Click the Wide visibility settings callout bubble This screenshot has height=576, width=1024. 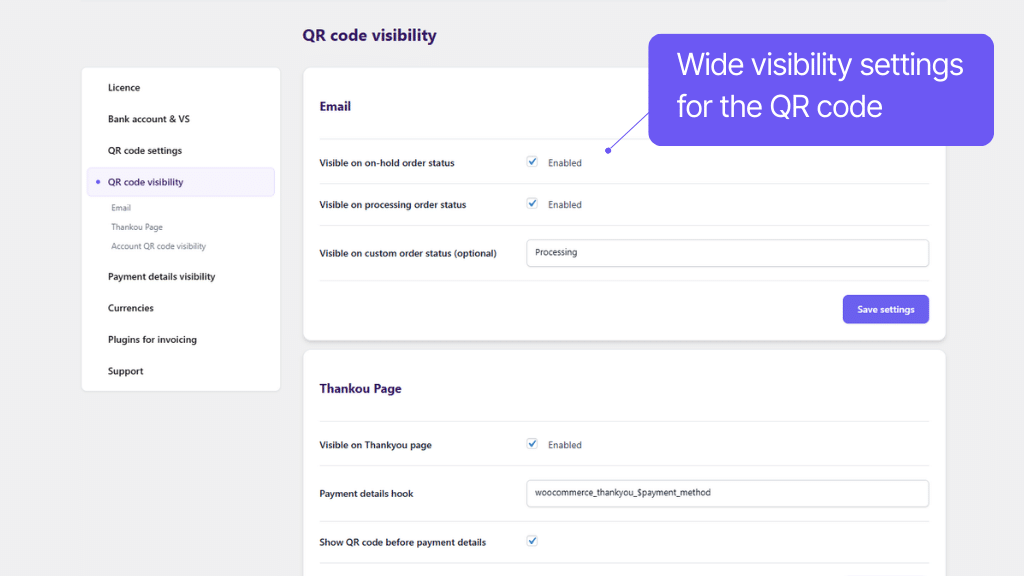click(x=820, y=89)
